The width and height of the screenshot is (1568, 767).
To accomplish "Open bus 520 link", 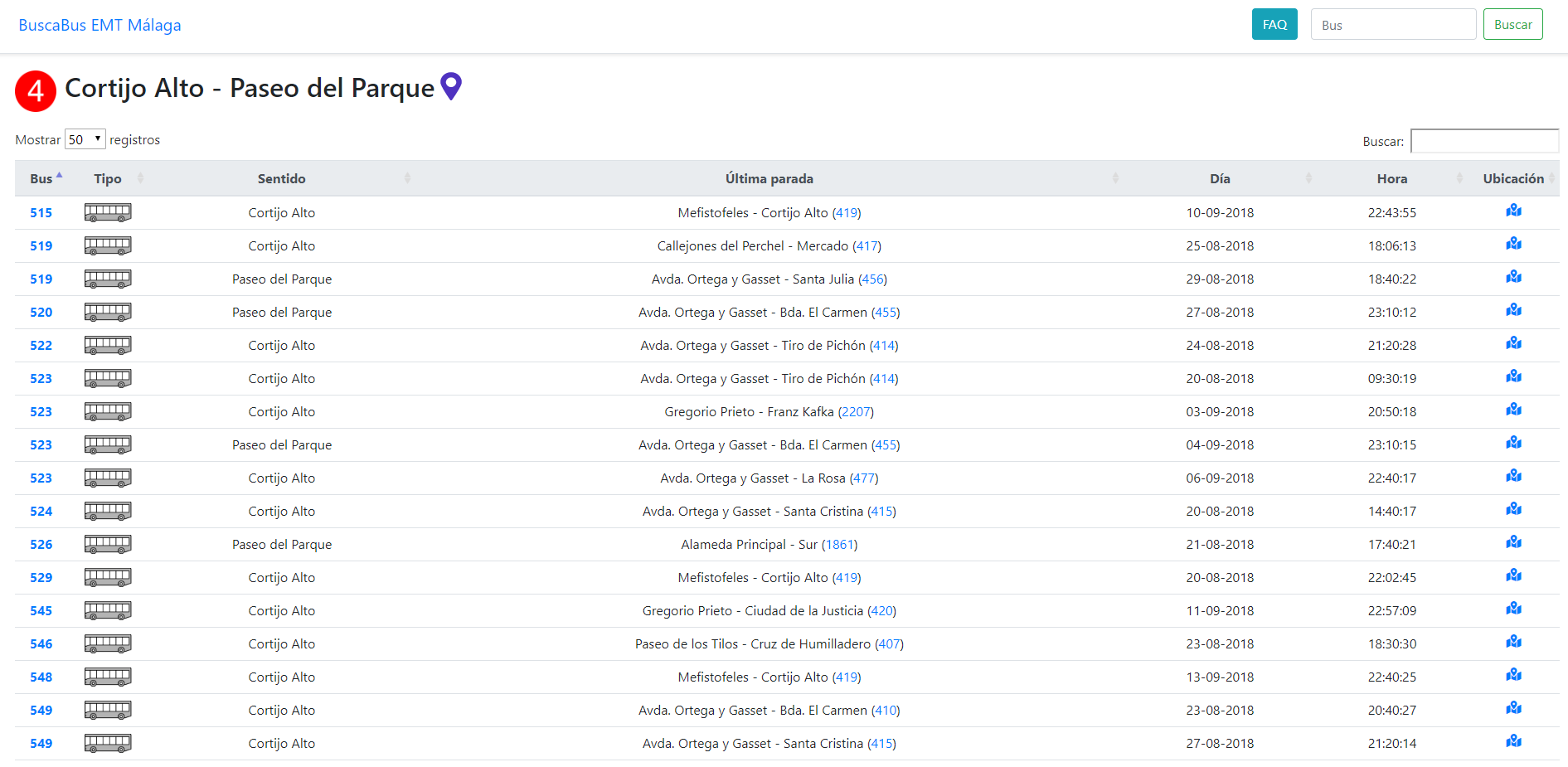I will [41, 313].
